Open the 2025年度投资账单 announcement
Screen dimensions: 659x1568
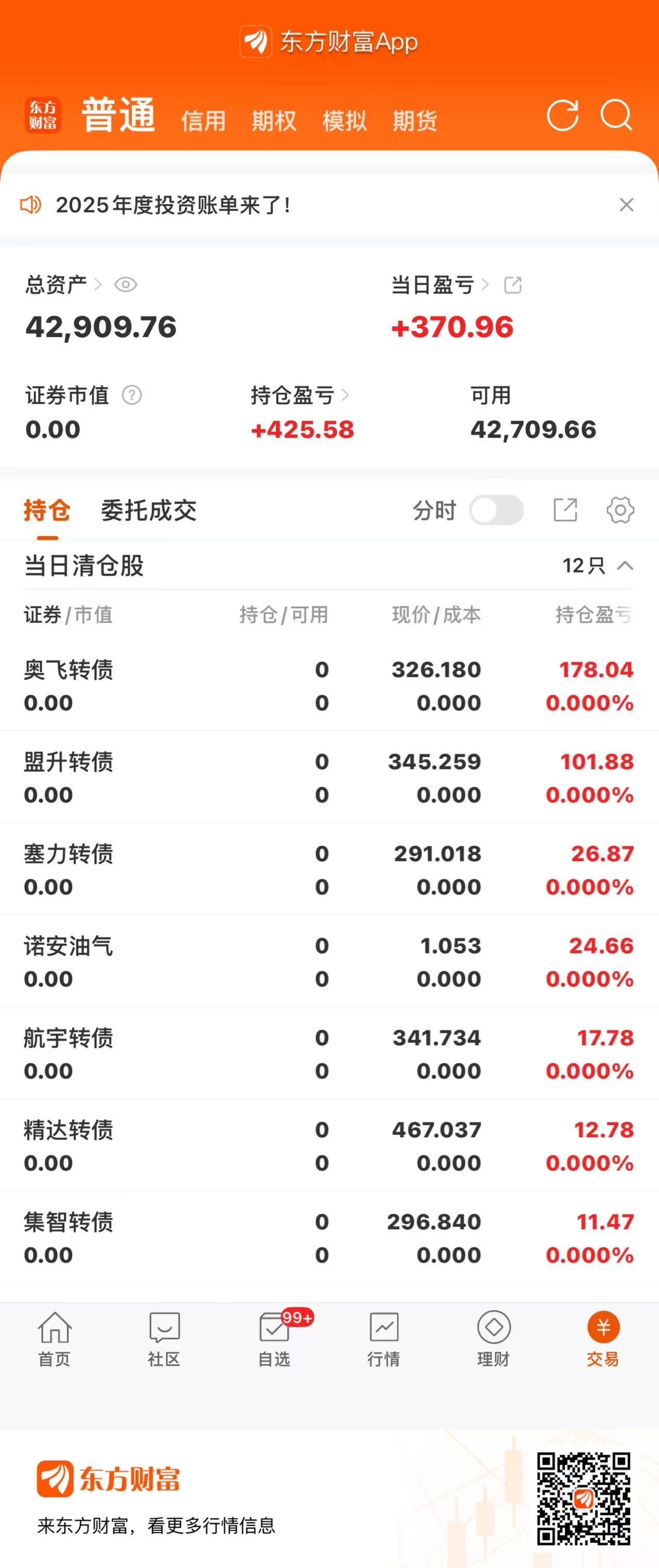174,205
